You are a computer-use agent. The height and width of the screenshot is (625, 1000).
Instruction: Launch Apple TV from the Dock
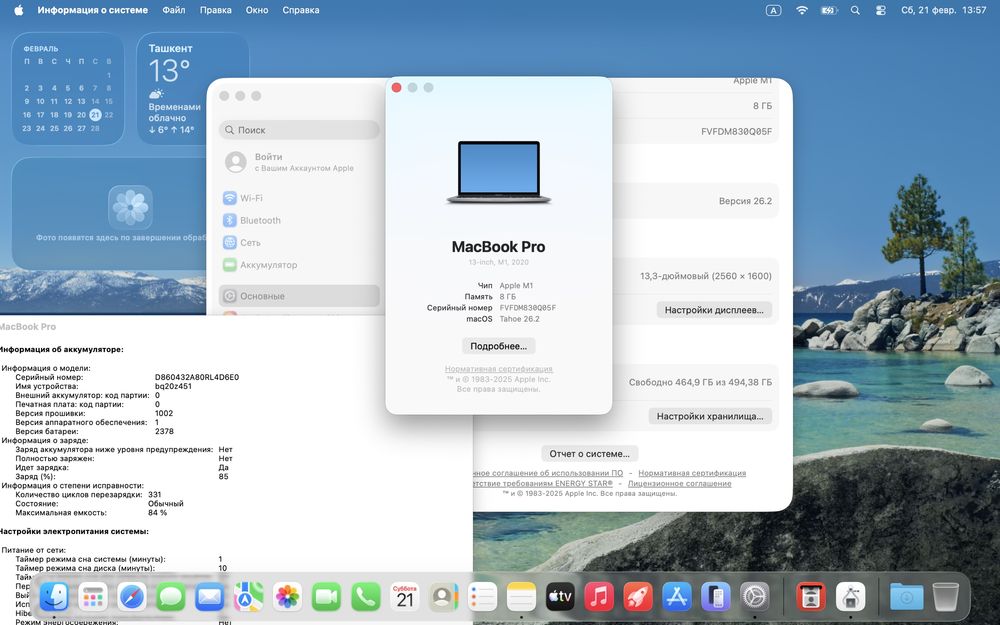point(560,597)
